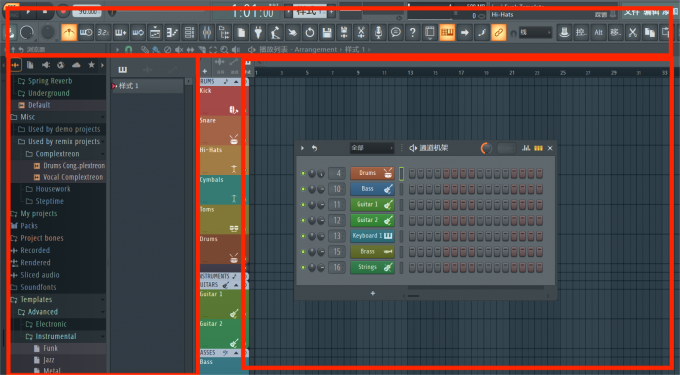Click the browser files document icon

click(30, 65)
